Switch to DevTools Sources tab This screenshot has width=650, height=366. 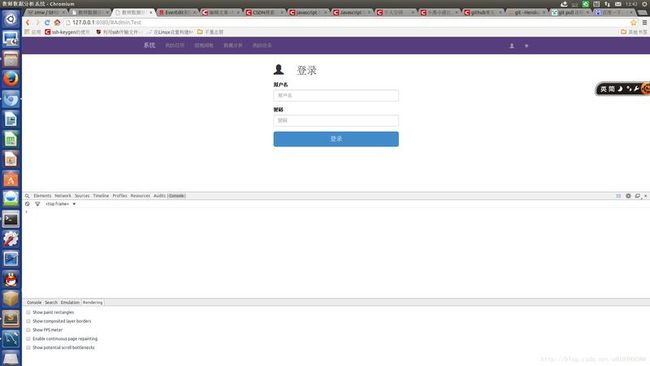tap(82, 196)
